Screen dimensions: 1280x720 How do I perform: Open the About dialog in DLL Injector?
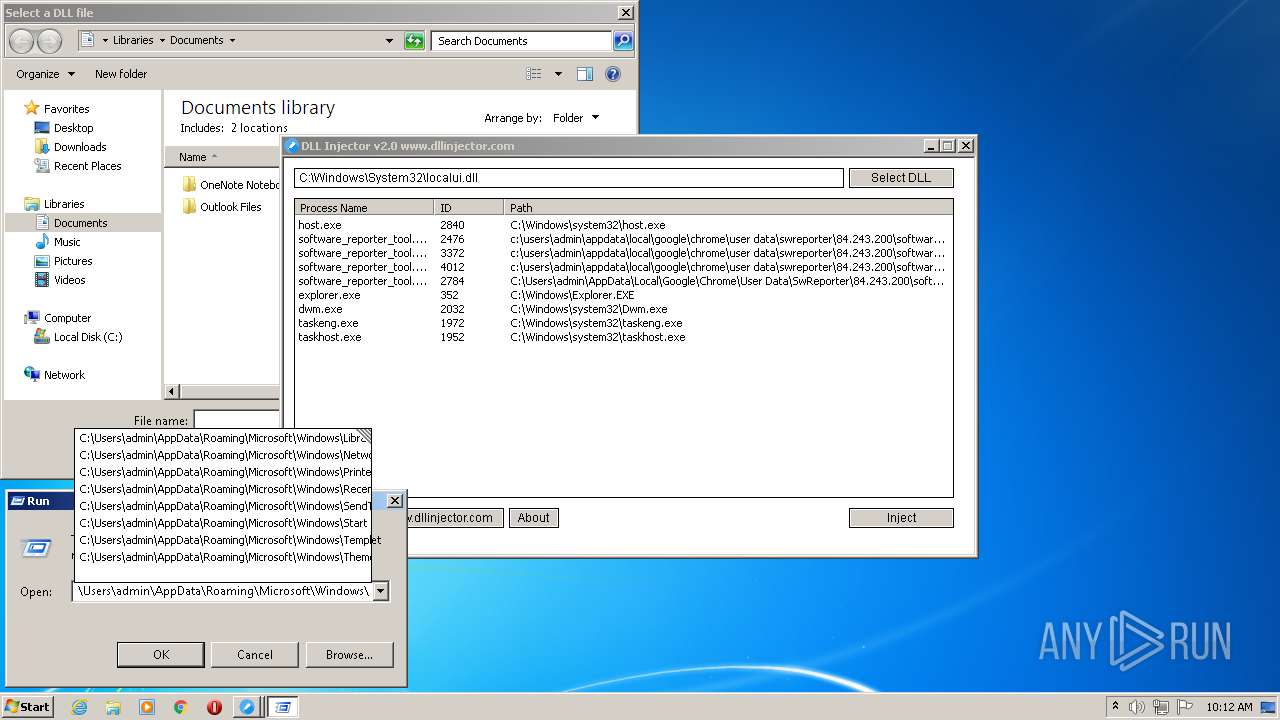click(534, 518)
